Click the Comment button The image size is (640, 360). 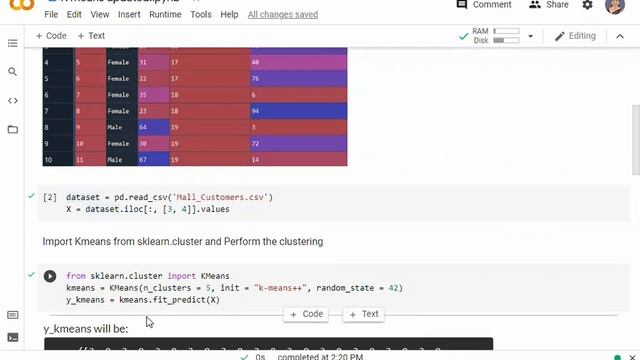point(484,5)
